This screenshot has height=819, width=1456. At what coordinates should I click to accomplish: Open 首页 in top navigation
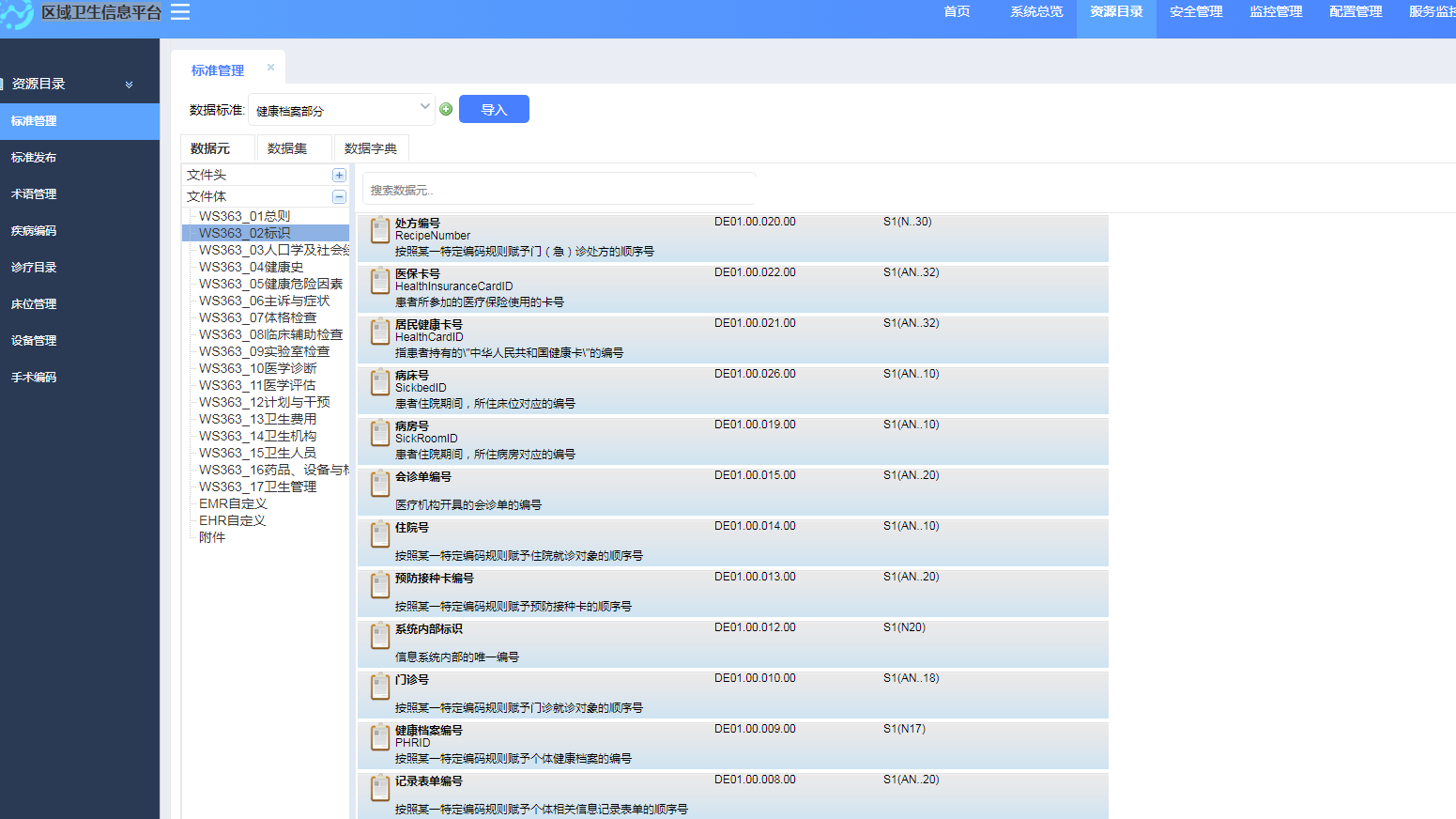pos(957,11)
